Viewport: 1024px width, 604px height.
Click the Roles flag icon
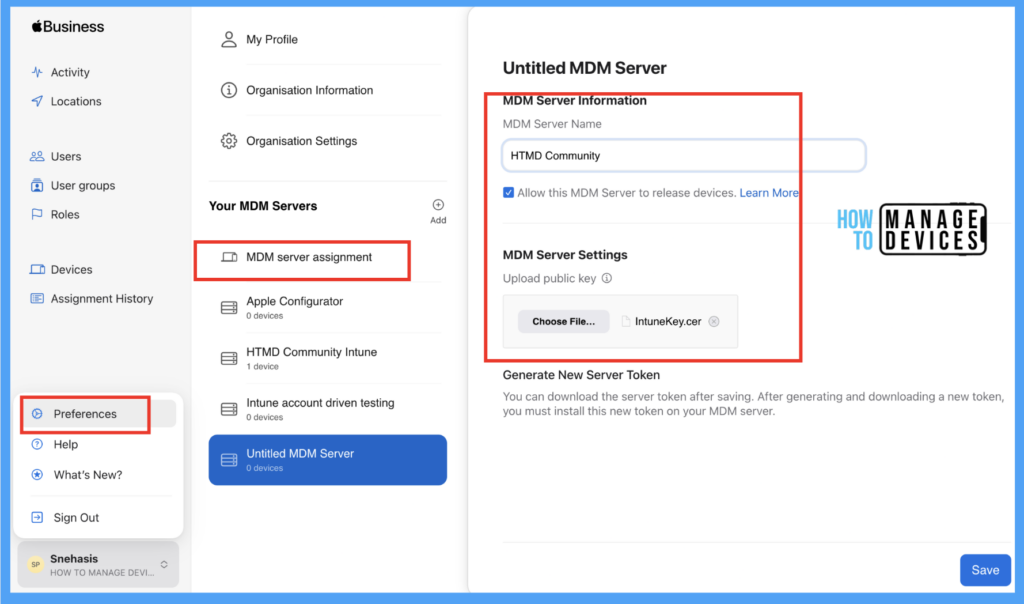(x=37, y=214)
